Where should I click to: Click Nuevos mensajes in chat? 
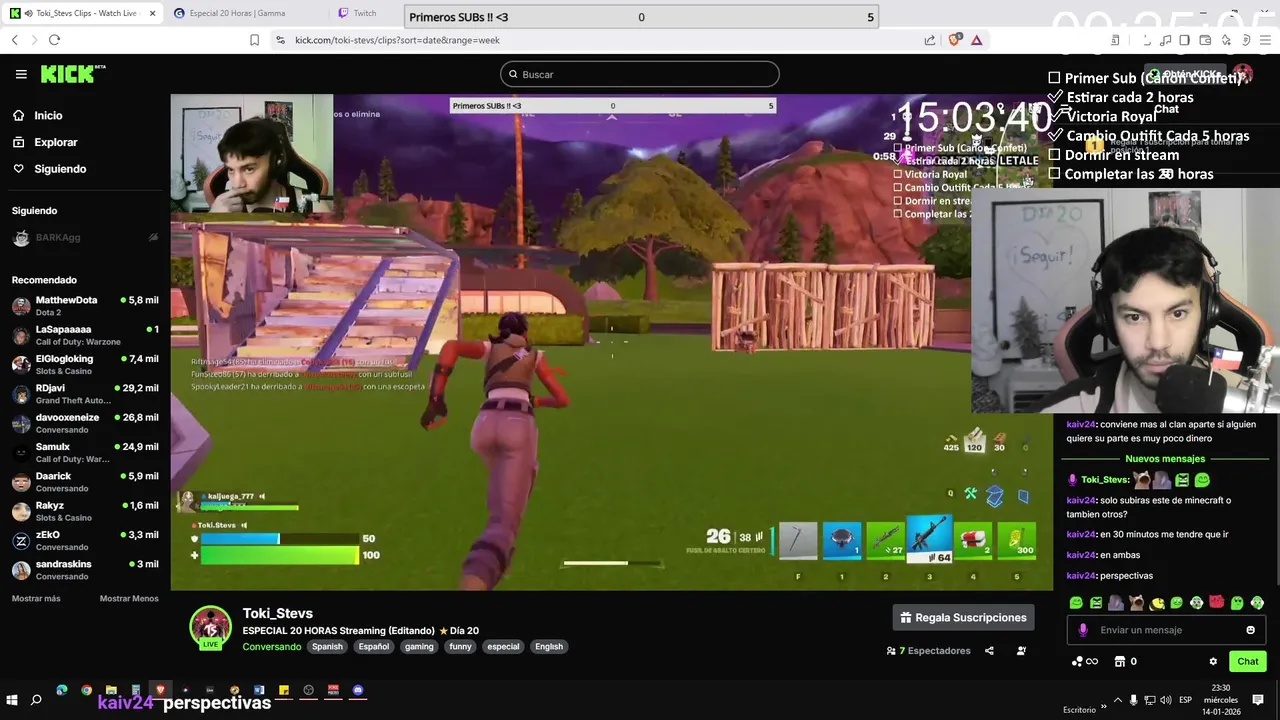pos(1165,459)
